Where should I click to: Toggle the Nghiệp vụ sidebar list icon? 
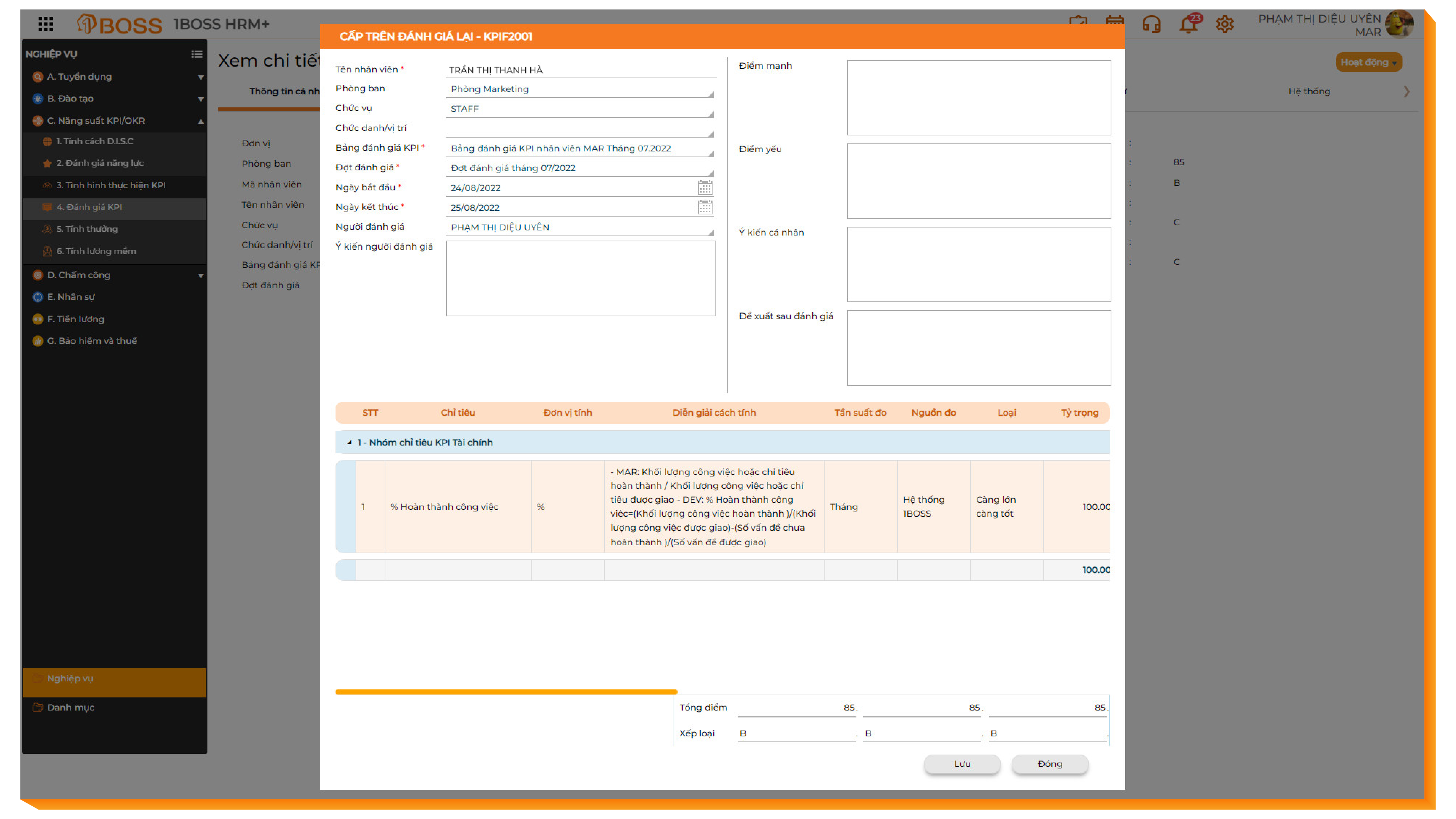click(197, 54)
